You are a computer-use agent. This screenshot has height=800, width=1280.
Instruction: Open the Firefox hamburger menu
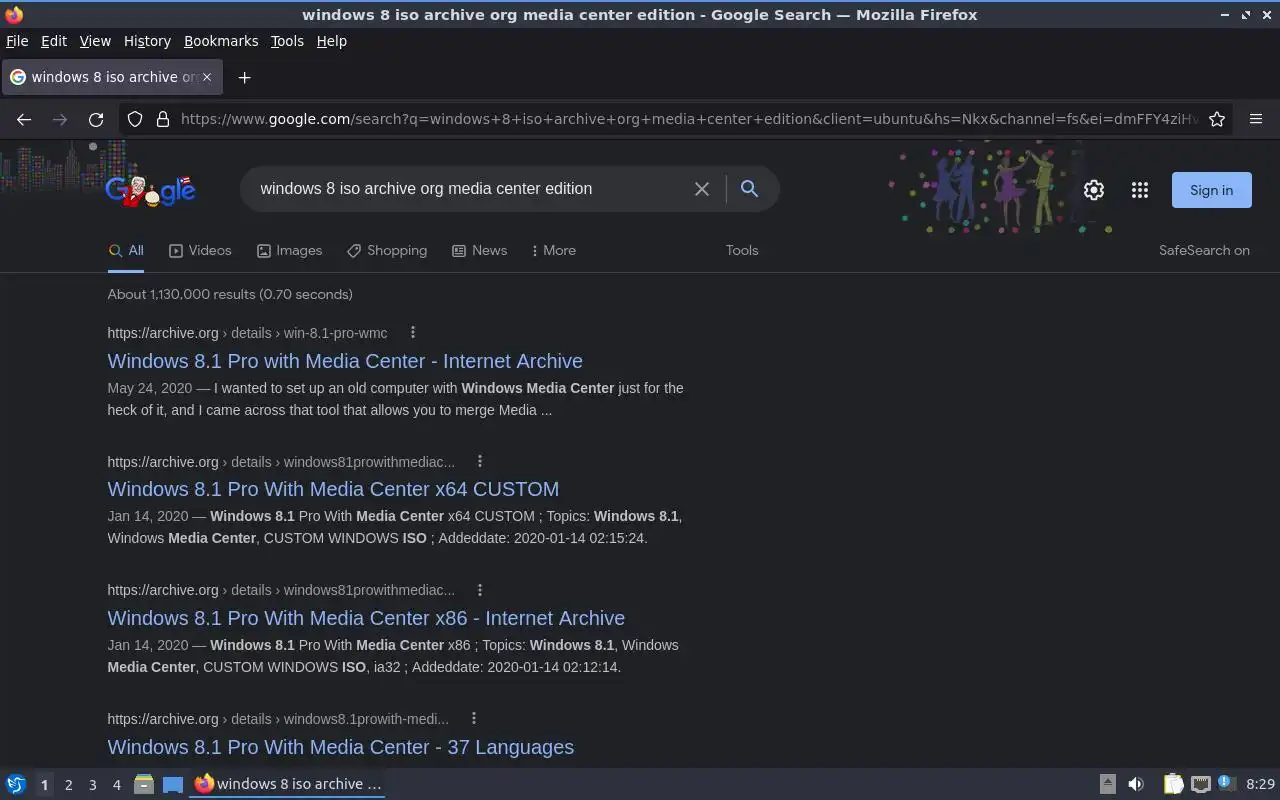(x=1256, y=119)
